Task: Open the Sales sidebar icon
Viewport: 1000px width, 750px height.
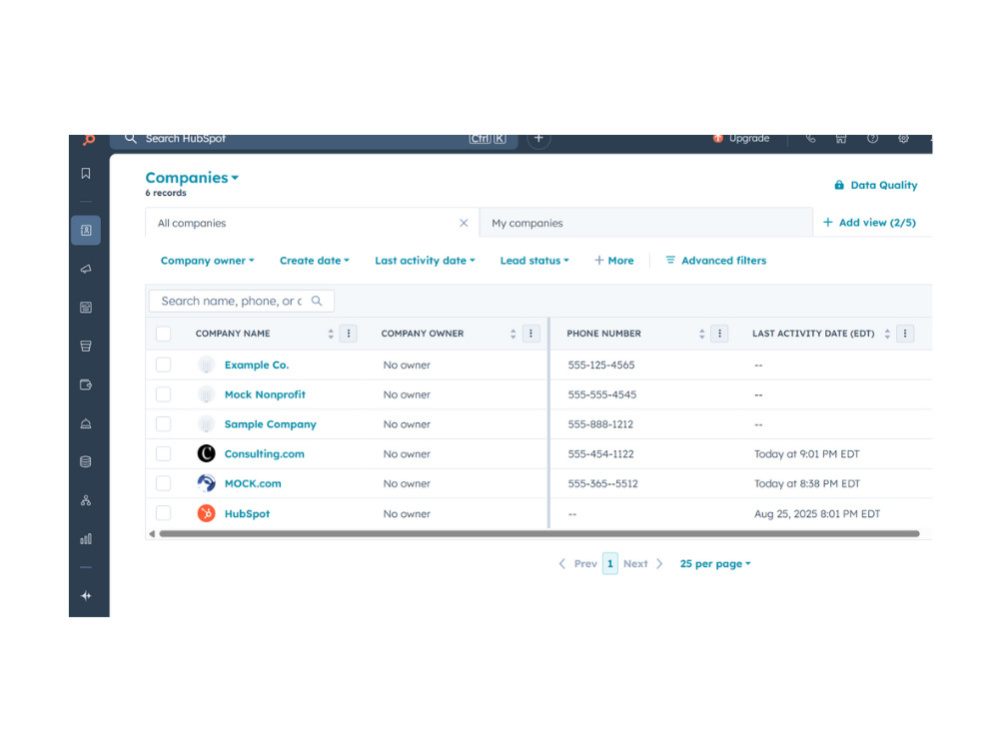Action: coord(85,346)
